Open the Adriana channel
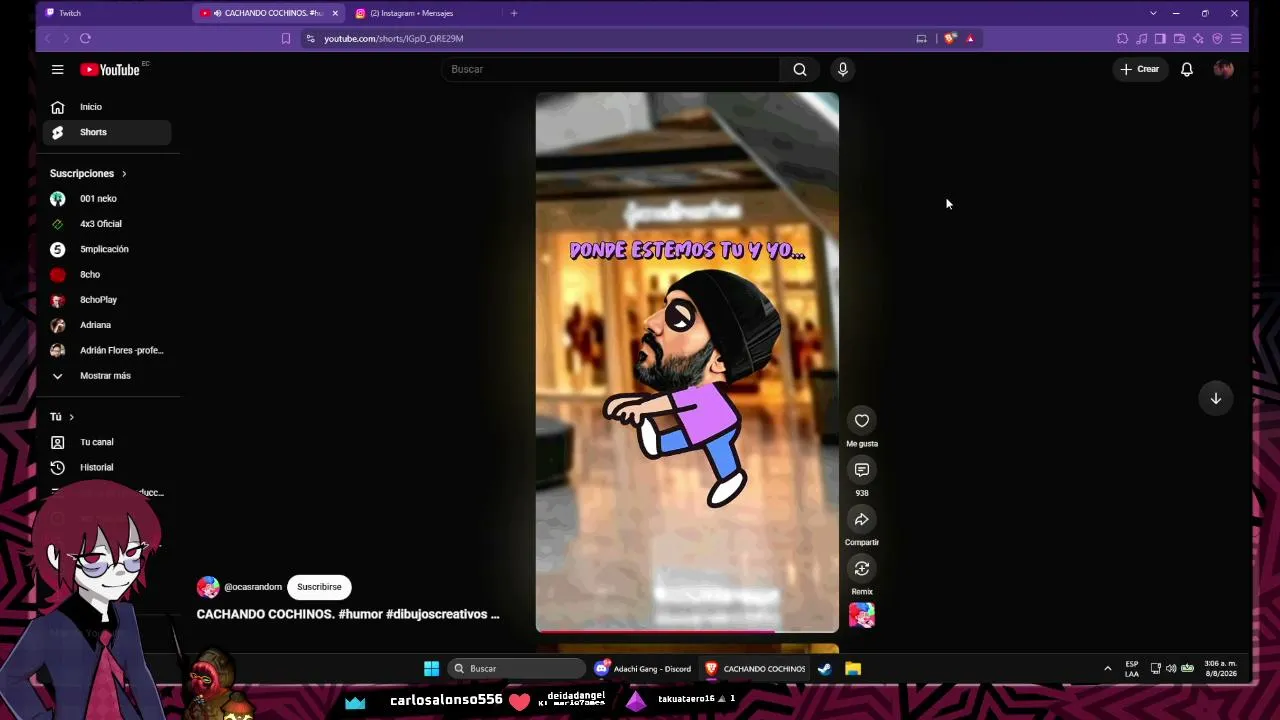Image resolution: width=1280 pixels, height=720 pixels. 107,325
